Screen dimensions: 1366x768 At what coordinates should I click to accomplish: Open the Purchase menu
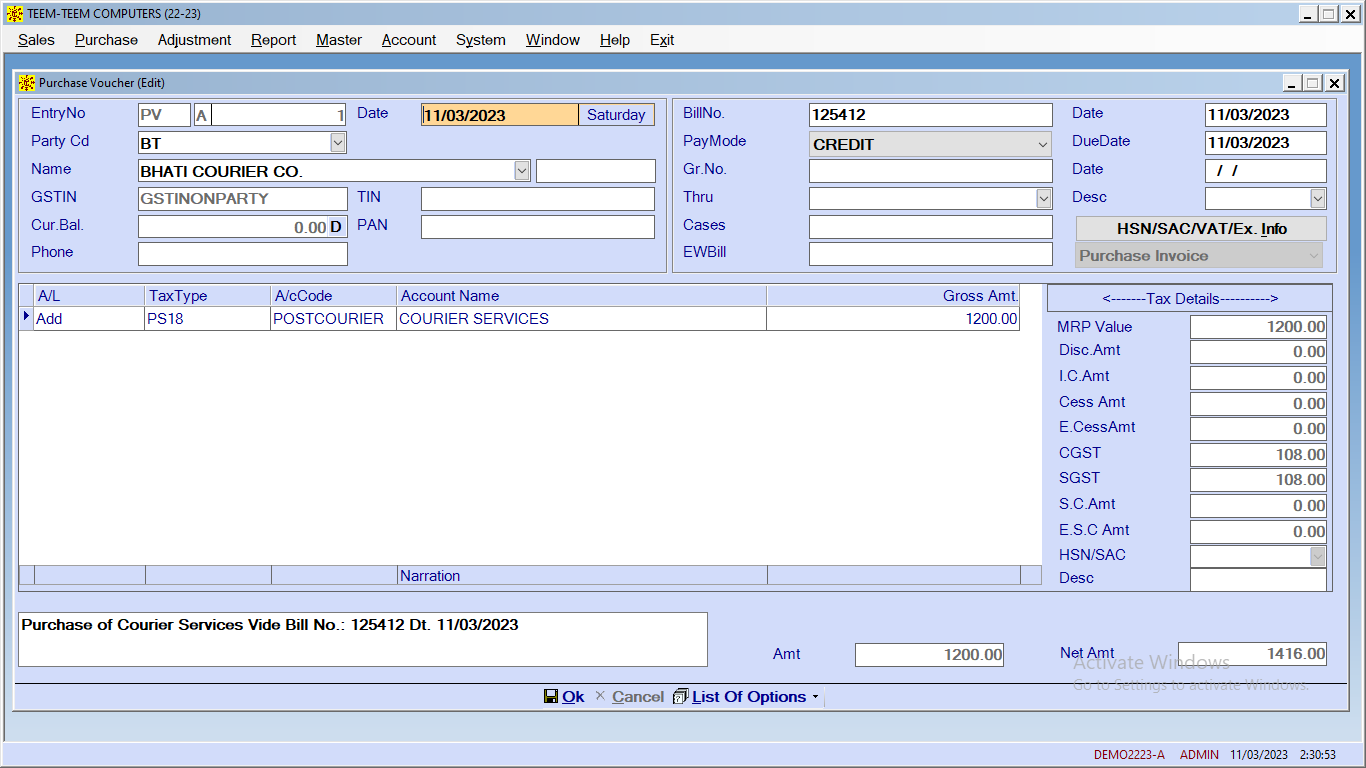click(x=106, y=40)
